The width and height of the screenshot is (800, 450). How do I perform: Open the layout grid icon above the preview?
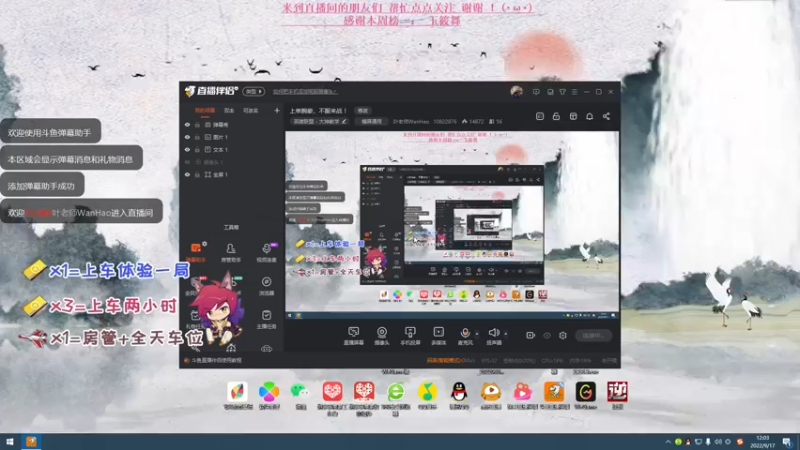coord(573,116)
